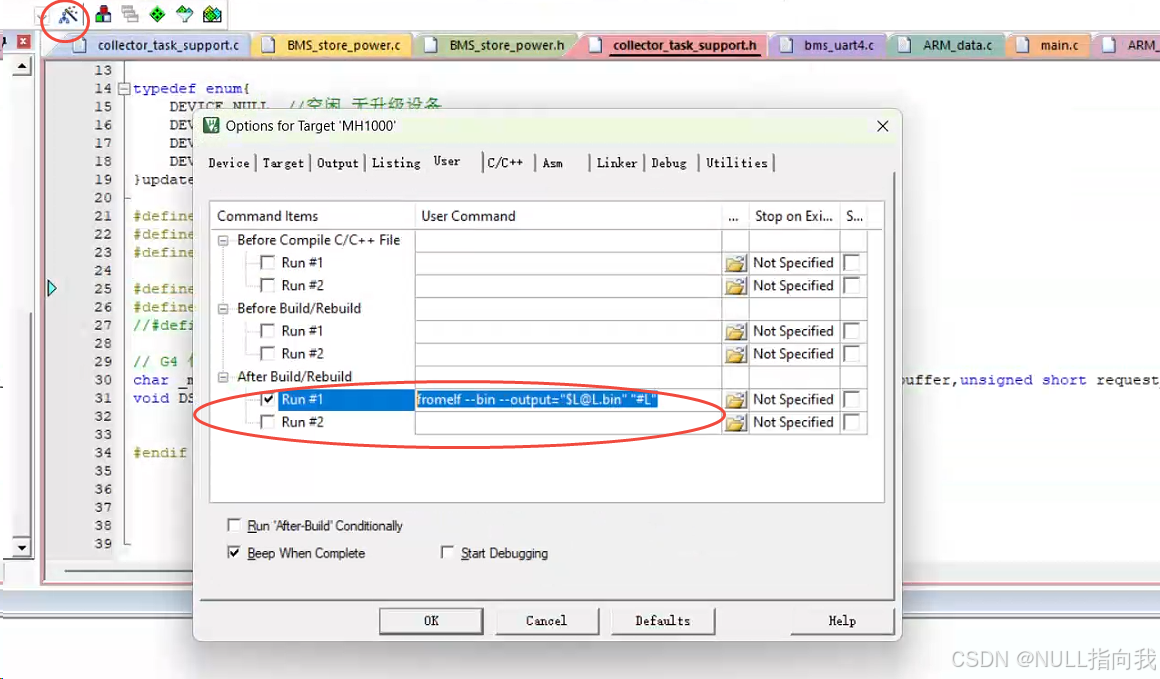
Task: Open toolbar dropdown arrow beside wand icon
Action: click(41, 16)
